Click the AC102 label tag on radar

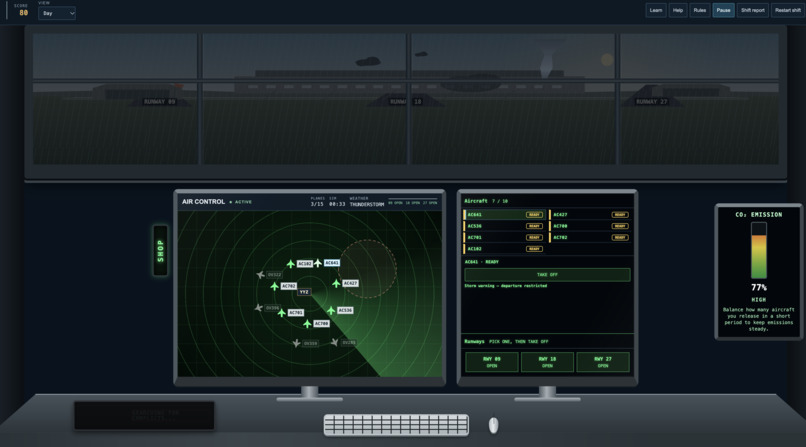pos(305,264)
